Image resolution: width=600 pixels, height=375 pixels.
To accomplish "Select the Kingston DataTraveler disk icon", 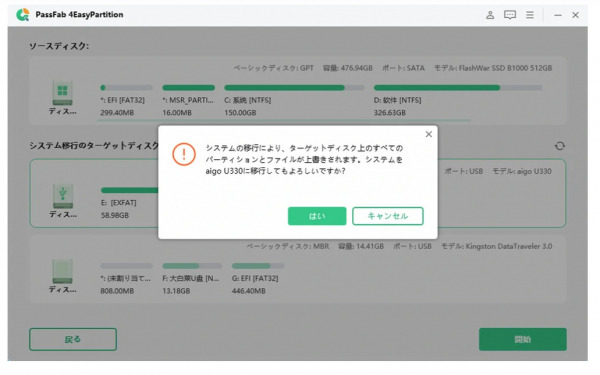I will (x=62, y=271).
